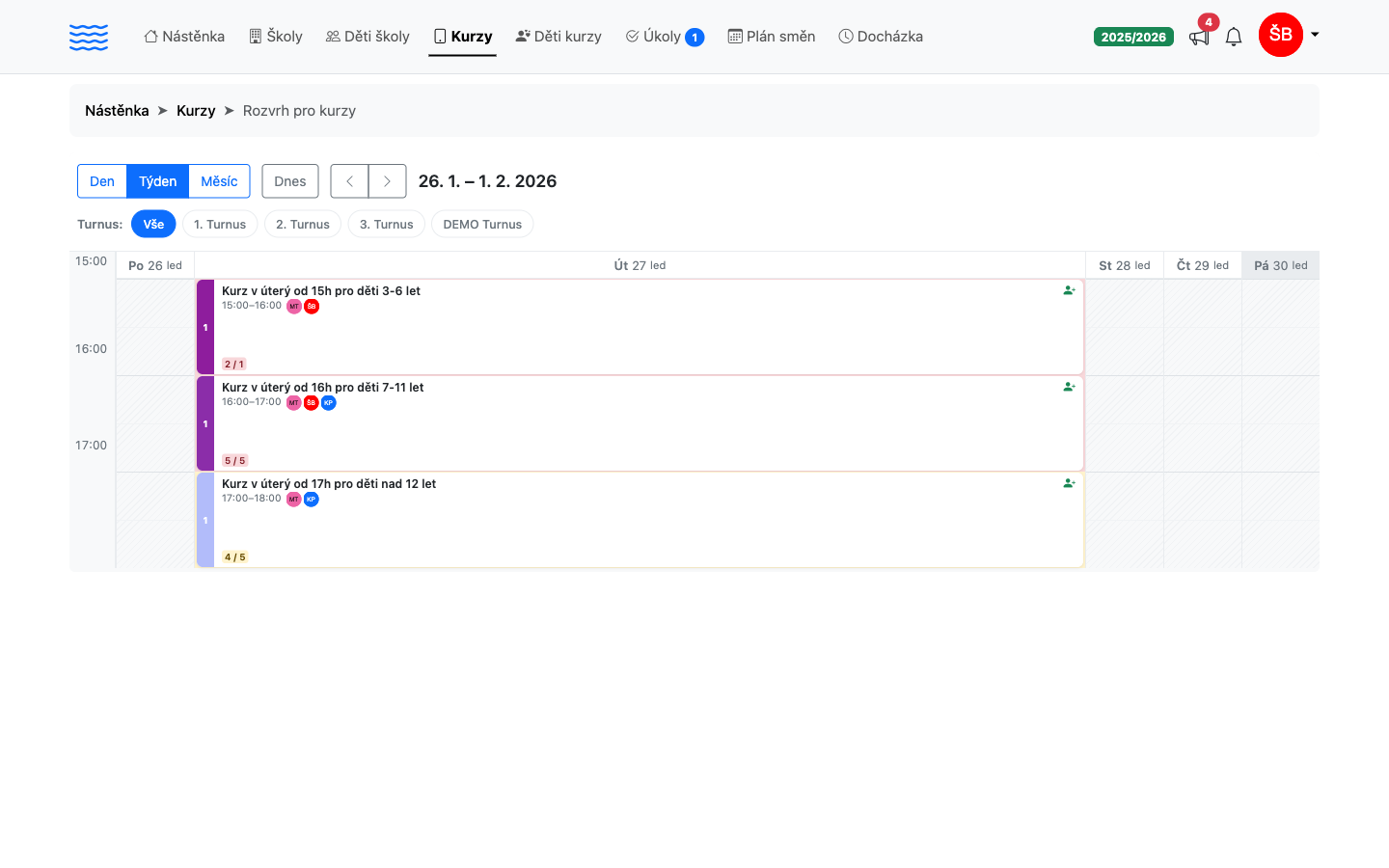Filter by 2. Turnus
1389x868 pixels.
coord(303,224)
